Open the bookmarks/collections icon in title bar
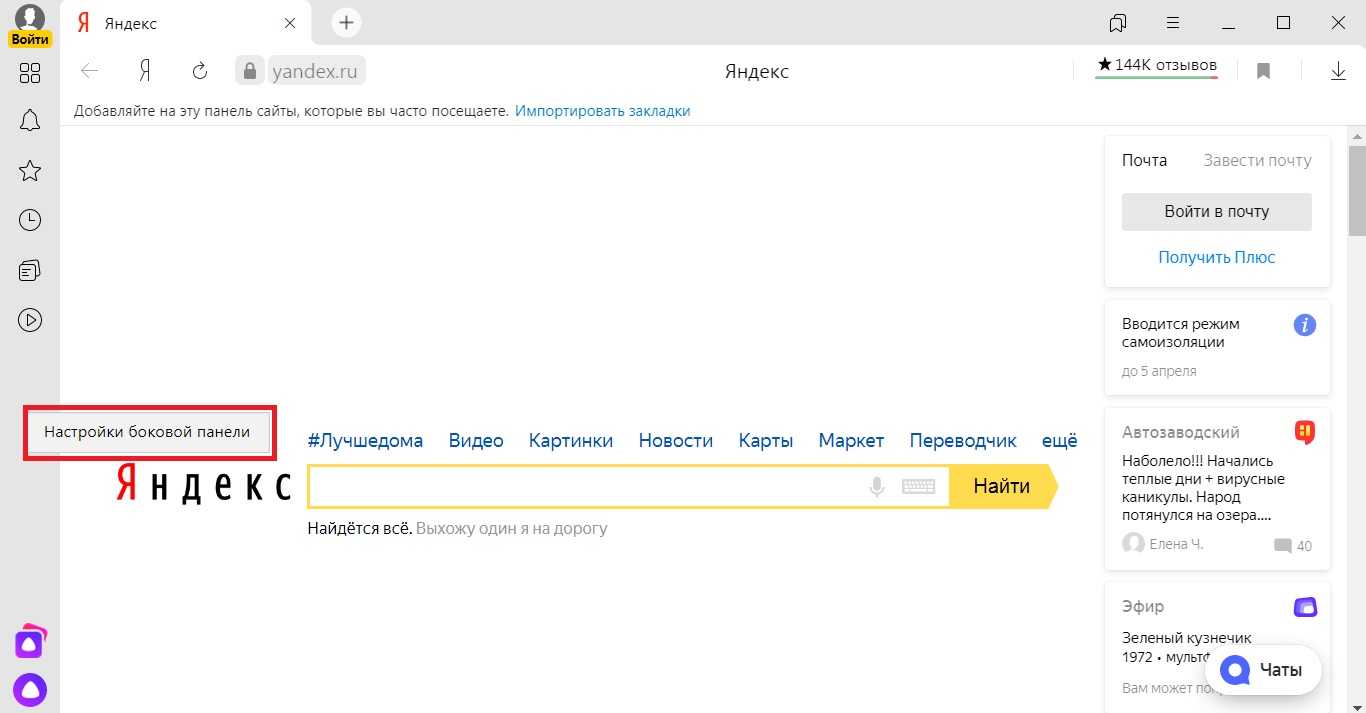This screenshot has width=1366, height=713. pyautogui.click(x=1118, y=22)
